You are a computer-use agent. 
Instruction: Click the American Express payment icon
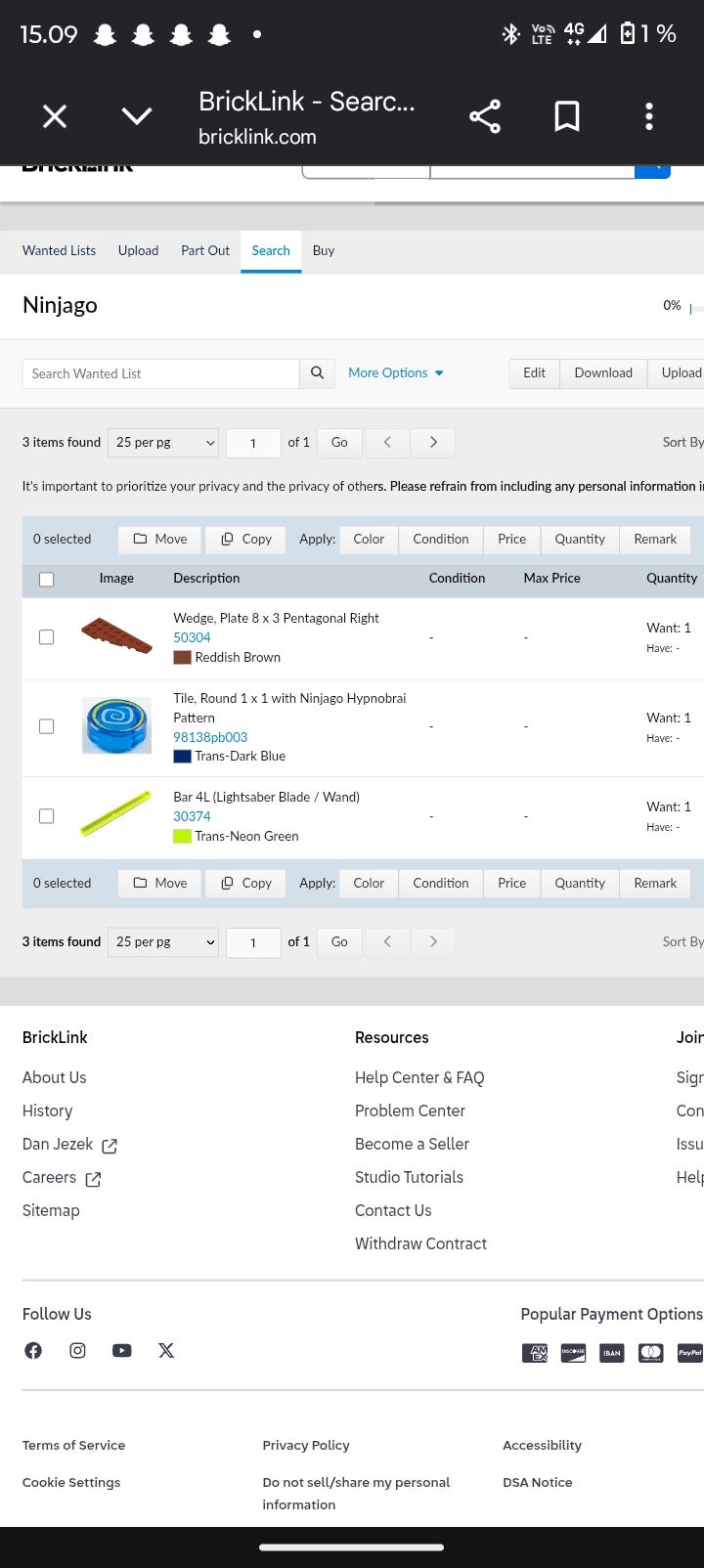tap(535, 1353)
